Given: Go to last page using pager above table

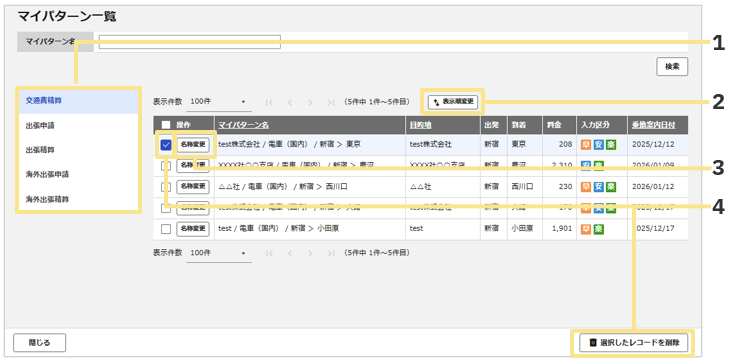Looking at the screenshot, I should (331, 102).
